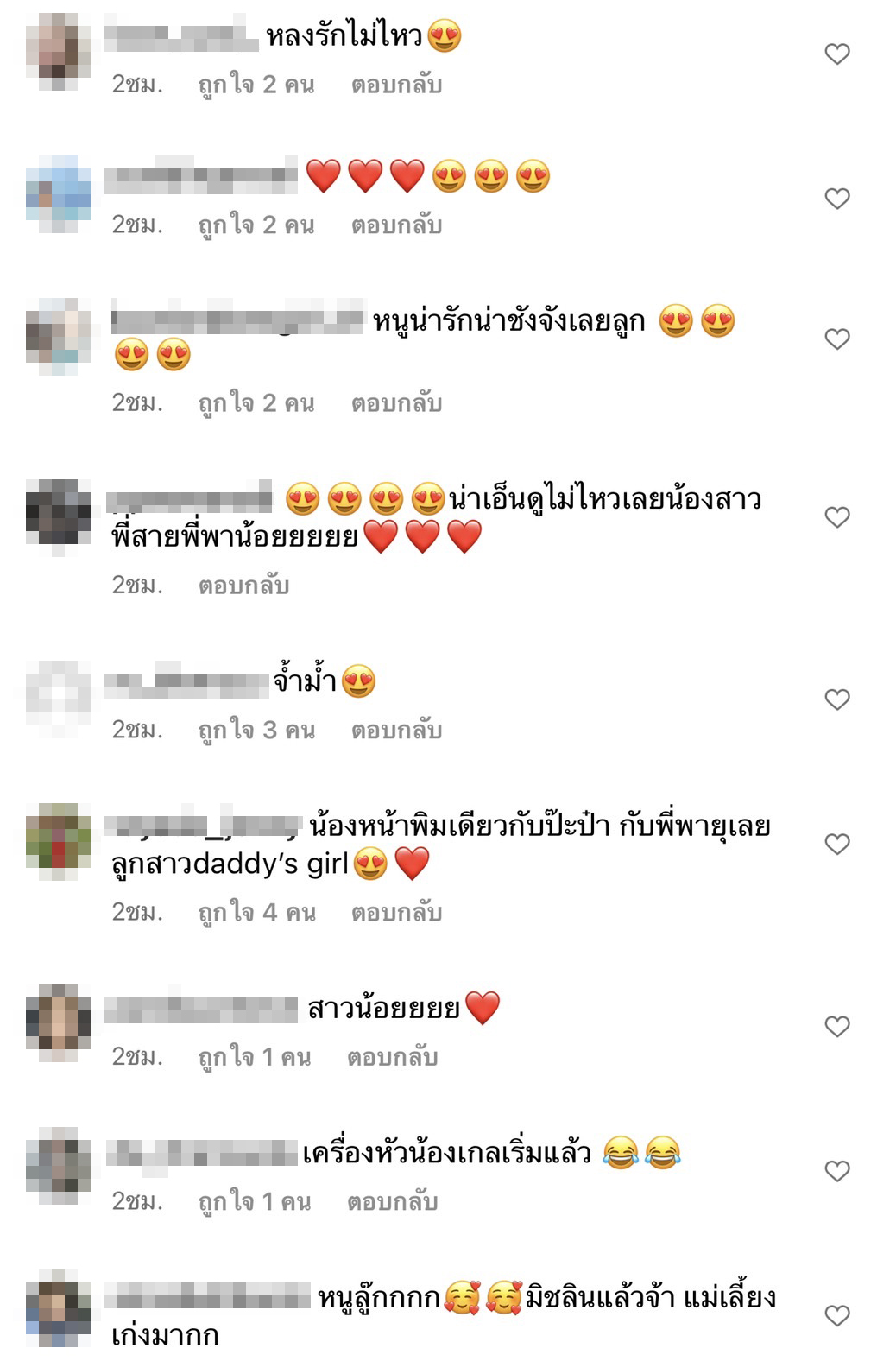This screenshot has height=1361, width=896.
Task: Reply to the "จ้ำม้ำ" comment
Action: click(x=396, y=730)
